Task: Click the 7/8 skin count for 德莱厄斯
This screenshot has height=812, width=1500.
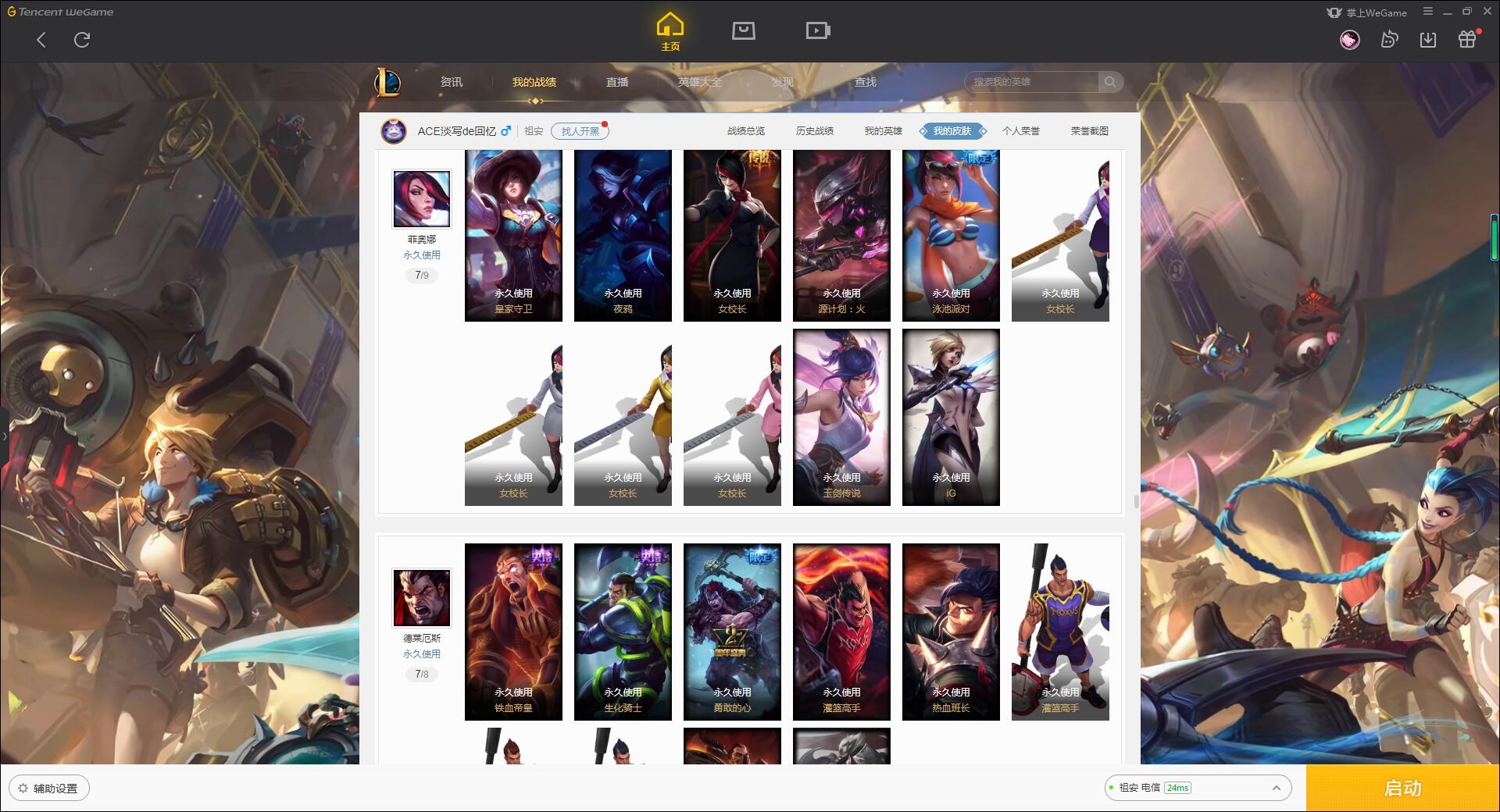Action: click(422, 674)
